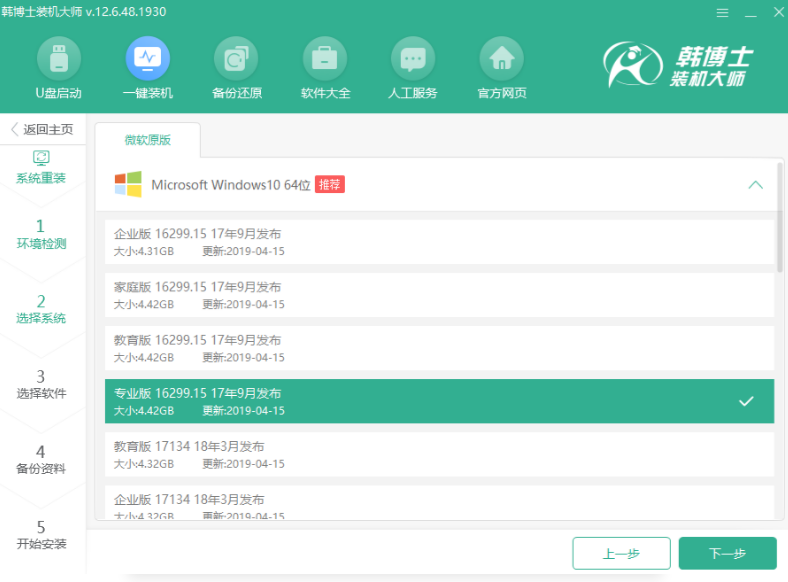Click the version text v.12.6.48.1930
The height and width of the screenshot is (582, 788).
(126, 12)
